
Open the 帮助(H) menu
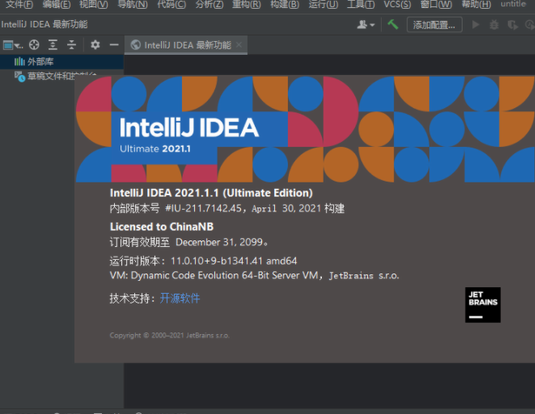tap(476, 4)
